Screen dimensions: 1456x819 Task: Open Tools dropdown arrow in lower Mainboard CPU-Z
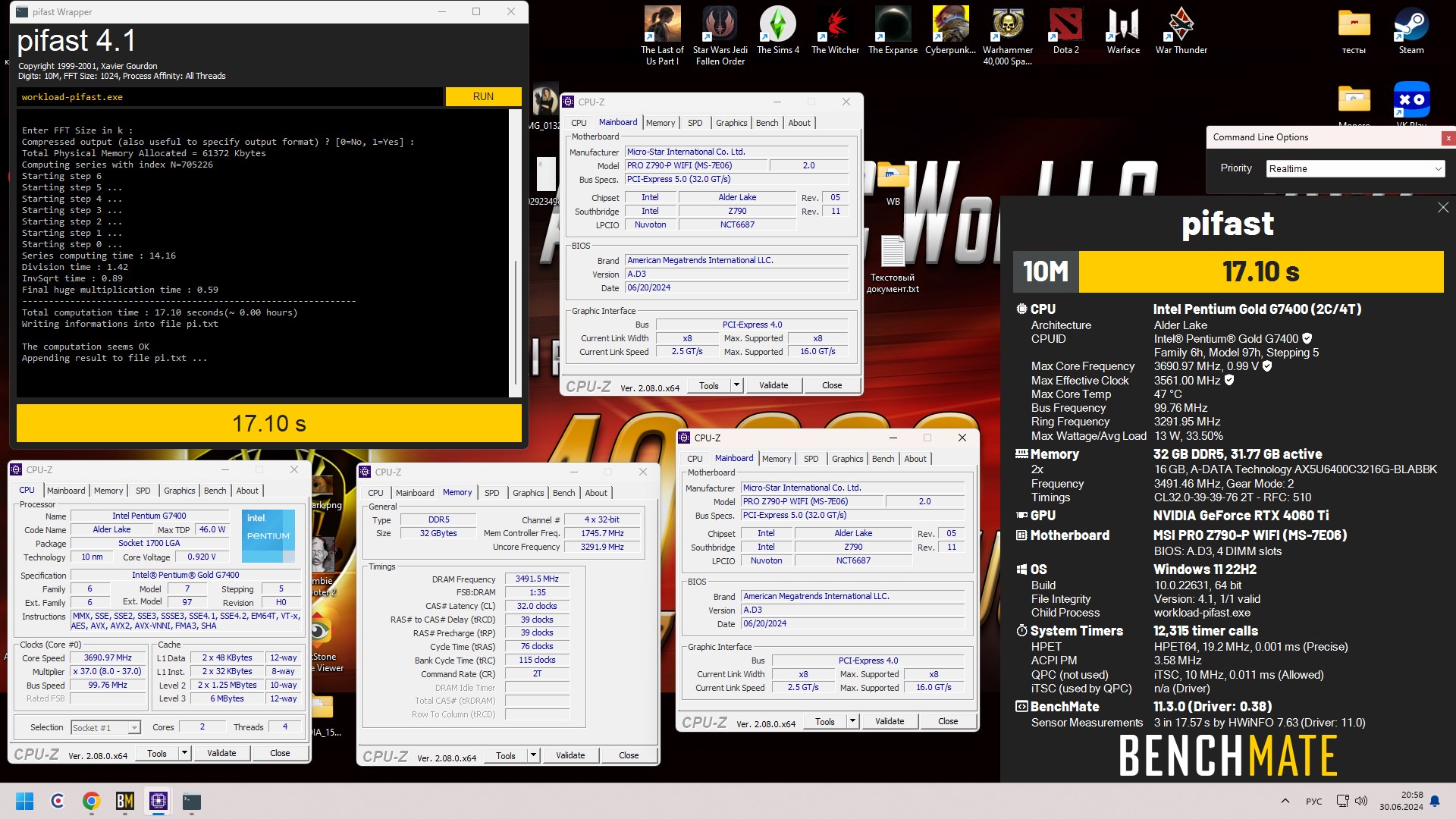point(852,721)
